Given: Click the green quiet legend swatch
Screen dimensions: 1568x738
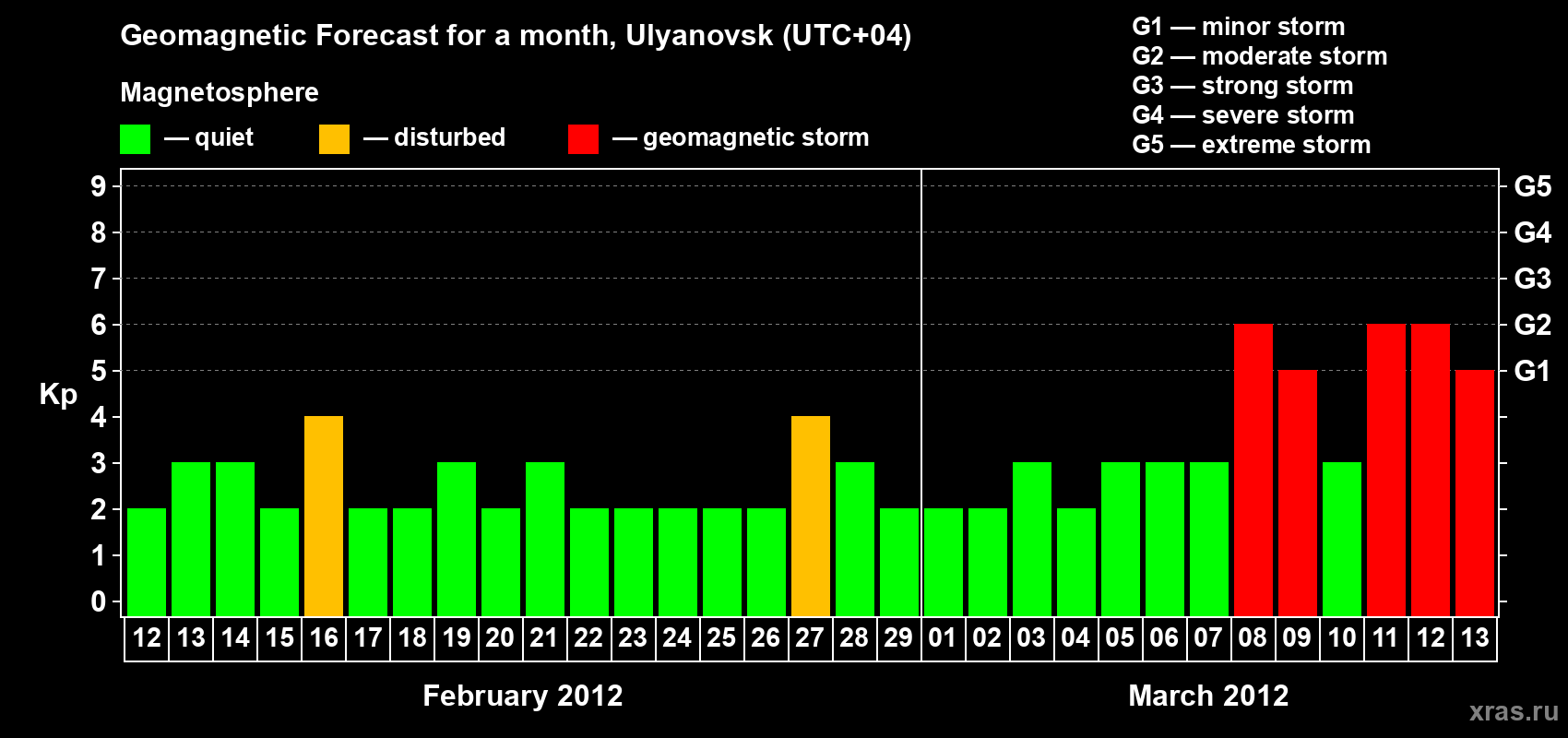Looking at the screenshot, I should [x=135, y=139].
